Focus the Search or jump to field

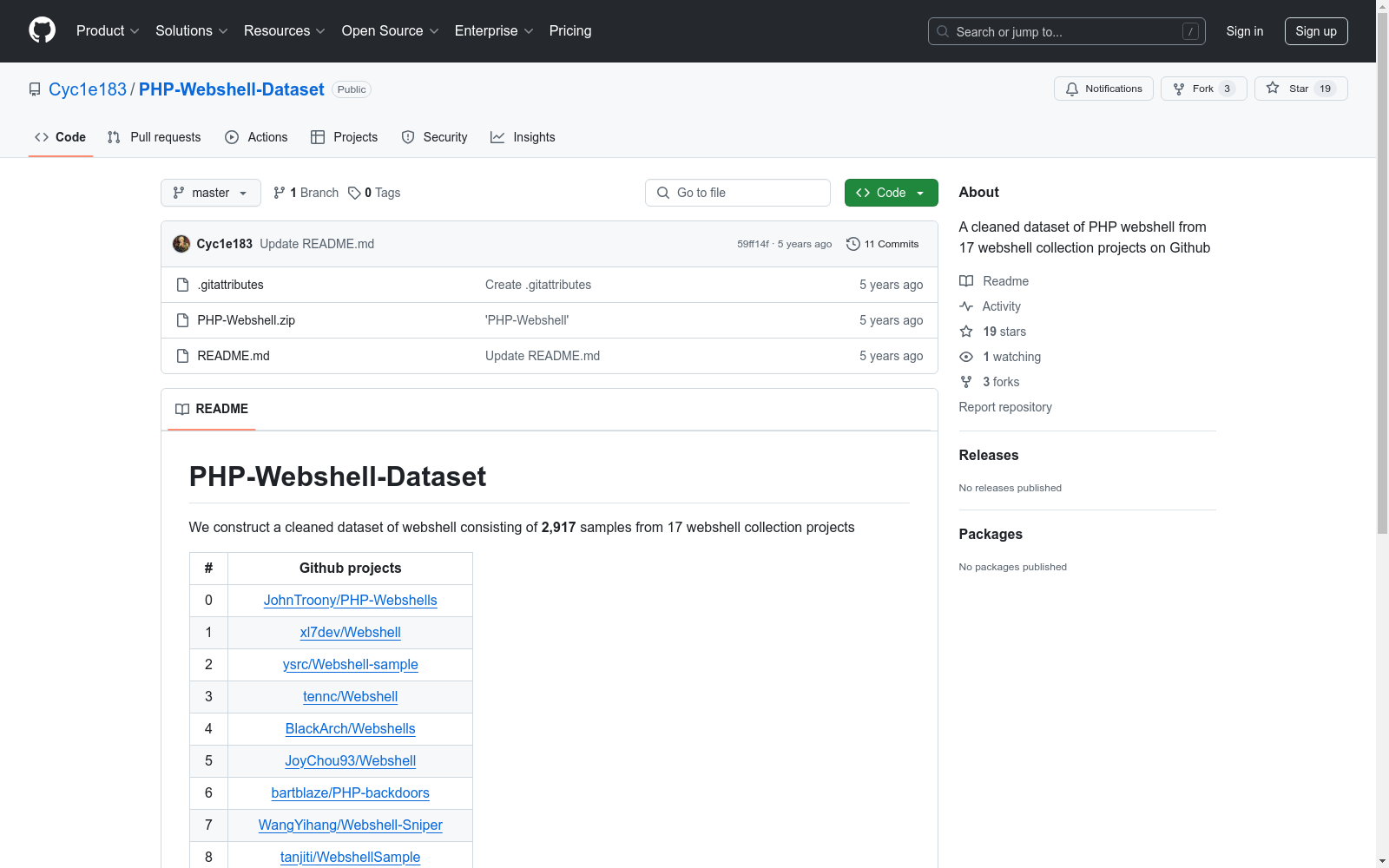point(1067,31)
